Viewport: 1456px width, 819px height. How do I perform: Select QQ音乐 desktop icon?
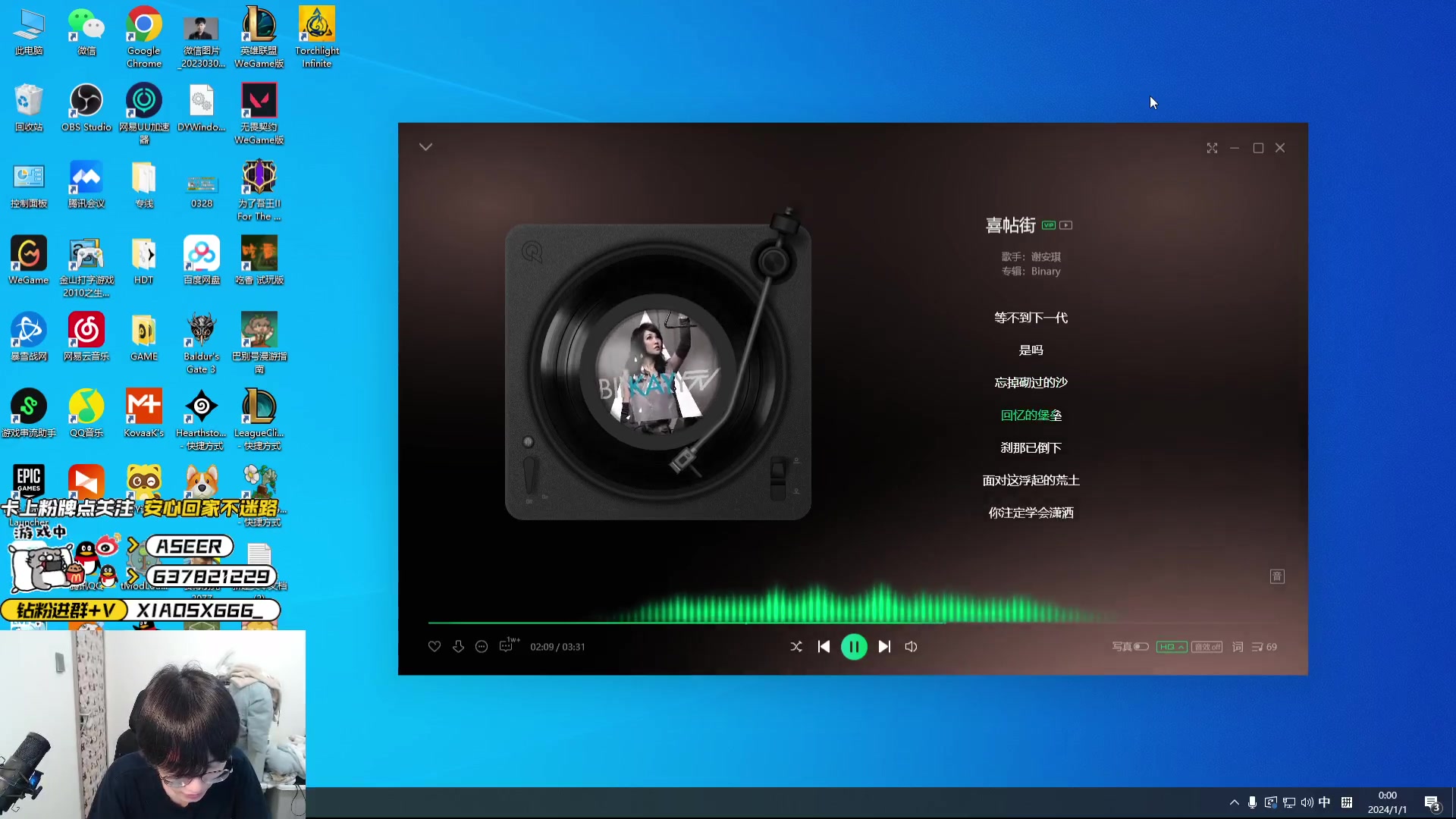[86, 413]
